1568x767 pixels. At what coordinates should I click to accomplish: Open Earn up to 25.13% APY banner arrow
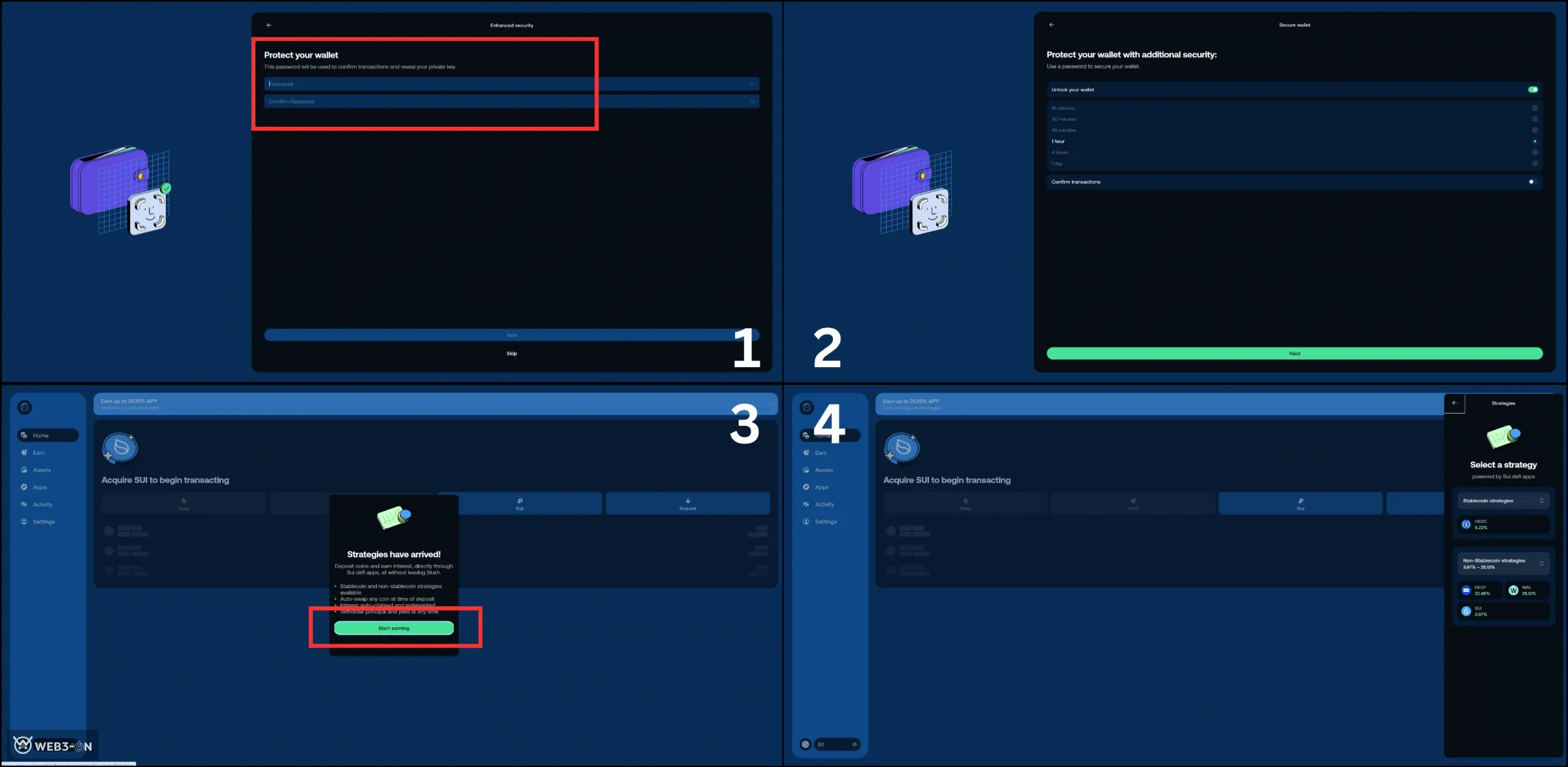pos(770,404)
